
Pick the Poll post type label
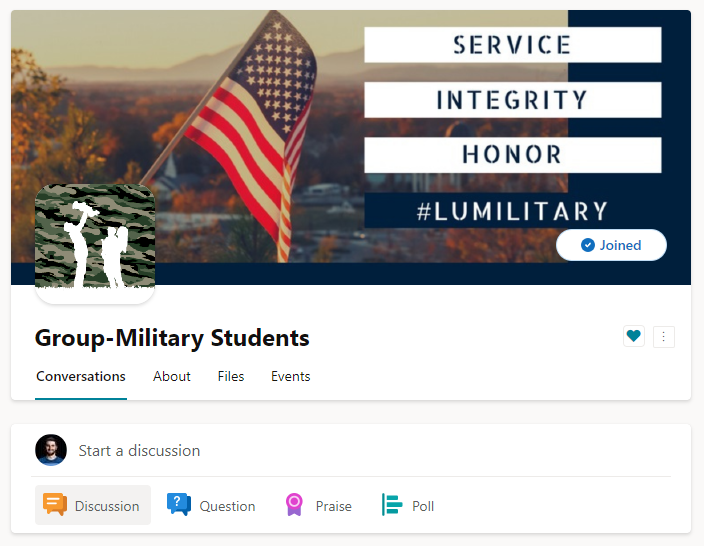(423, 506)
